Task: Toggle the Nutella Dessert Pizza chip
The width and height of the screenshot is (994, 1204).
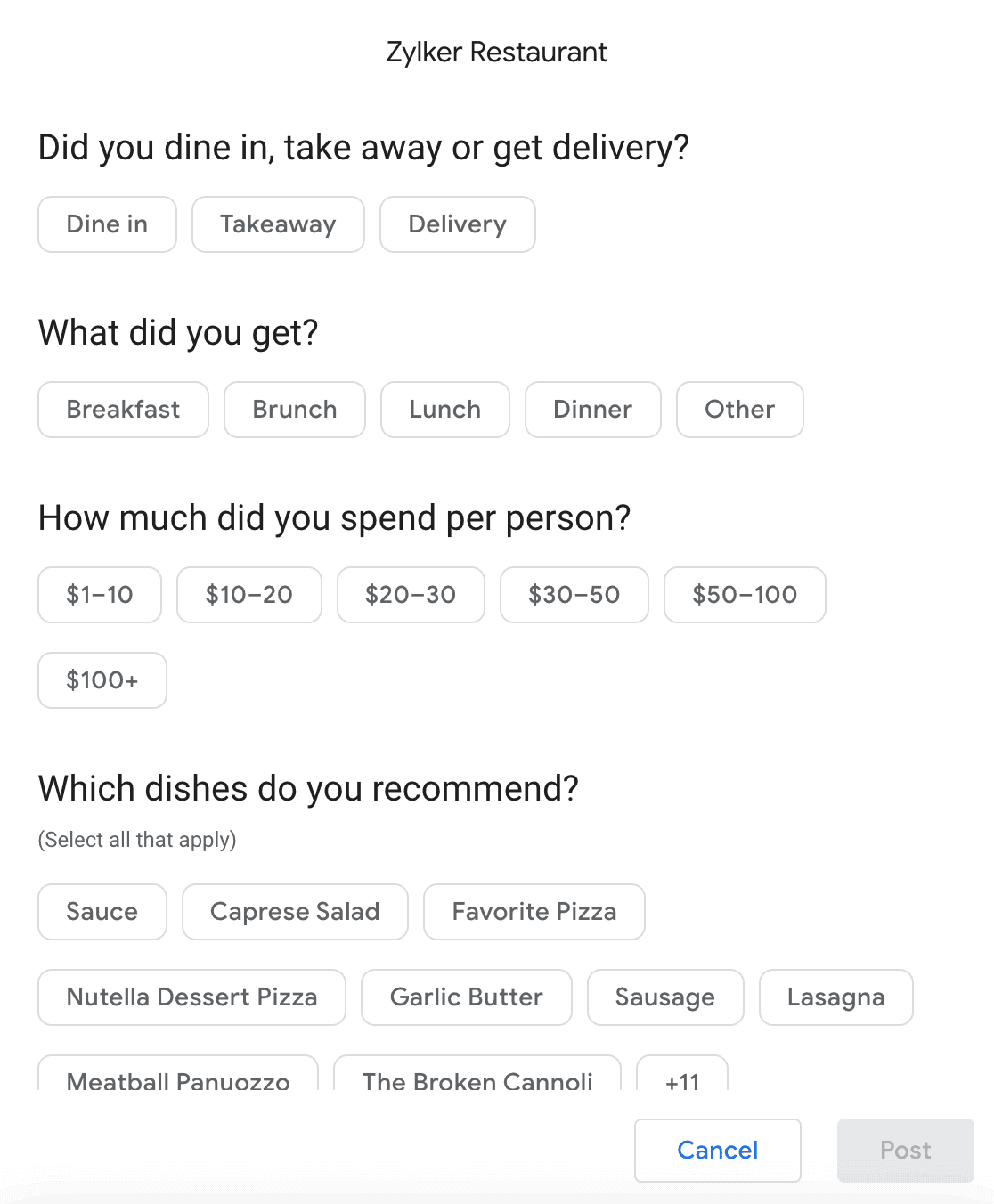Action: [x=191, y=997]
